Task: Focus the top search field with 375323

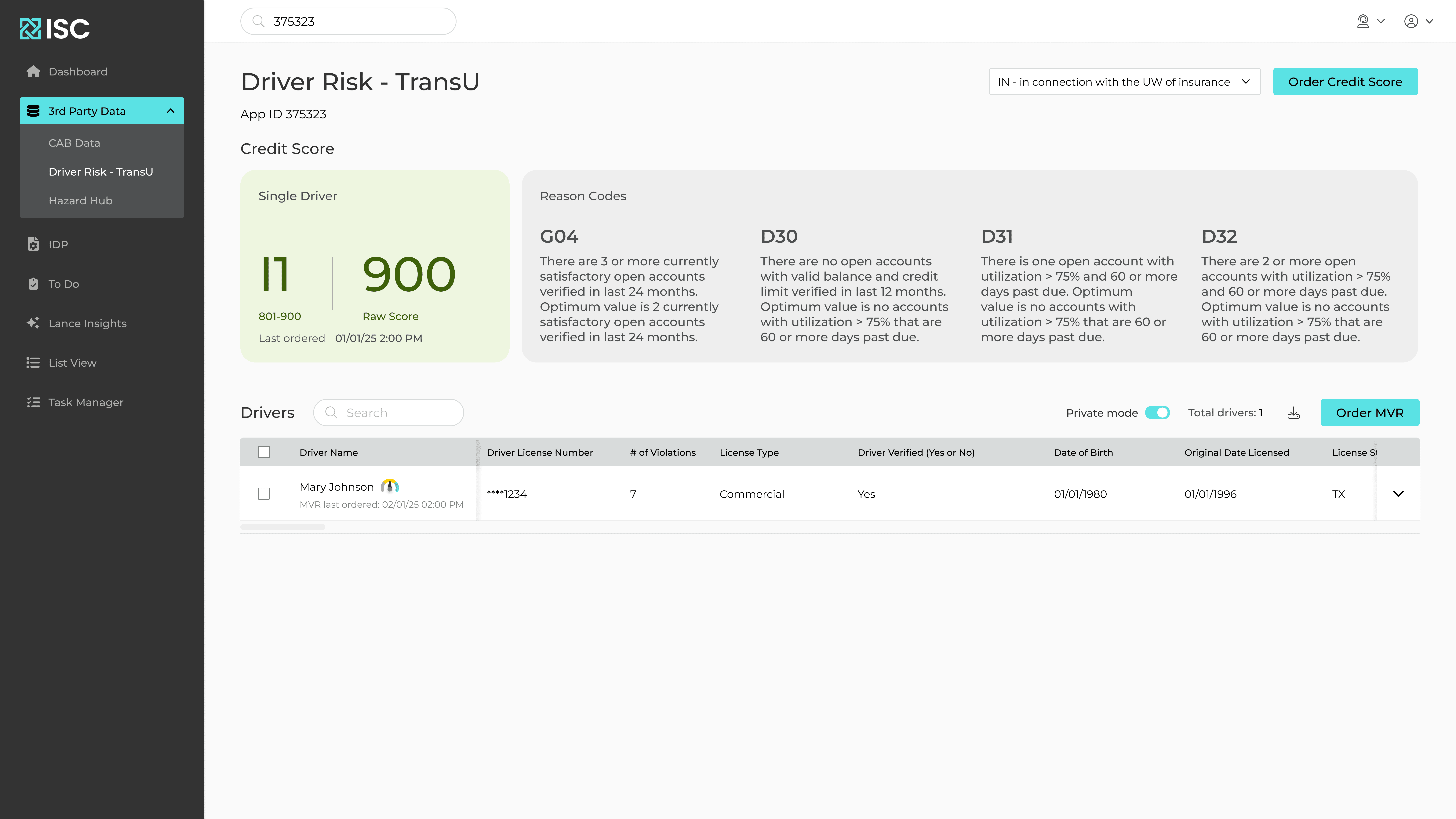Action: coord(348,21)
